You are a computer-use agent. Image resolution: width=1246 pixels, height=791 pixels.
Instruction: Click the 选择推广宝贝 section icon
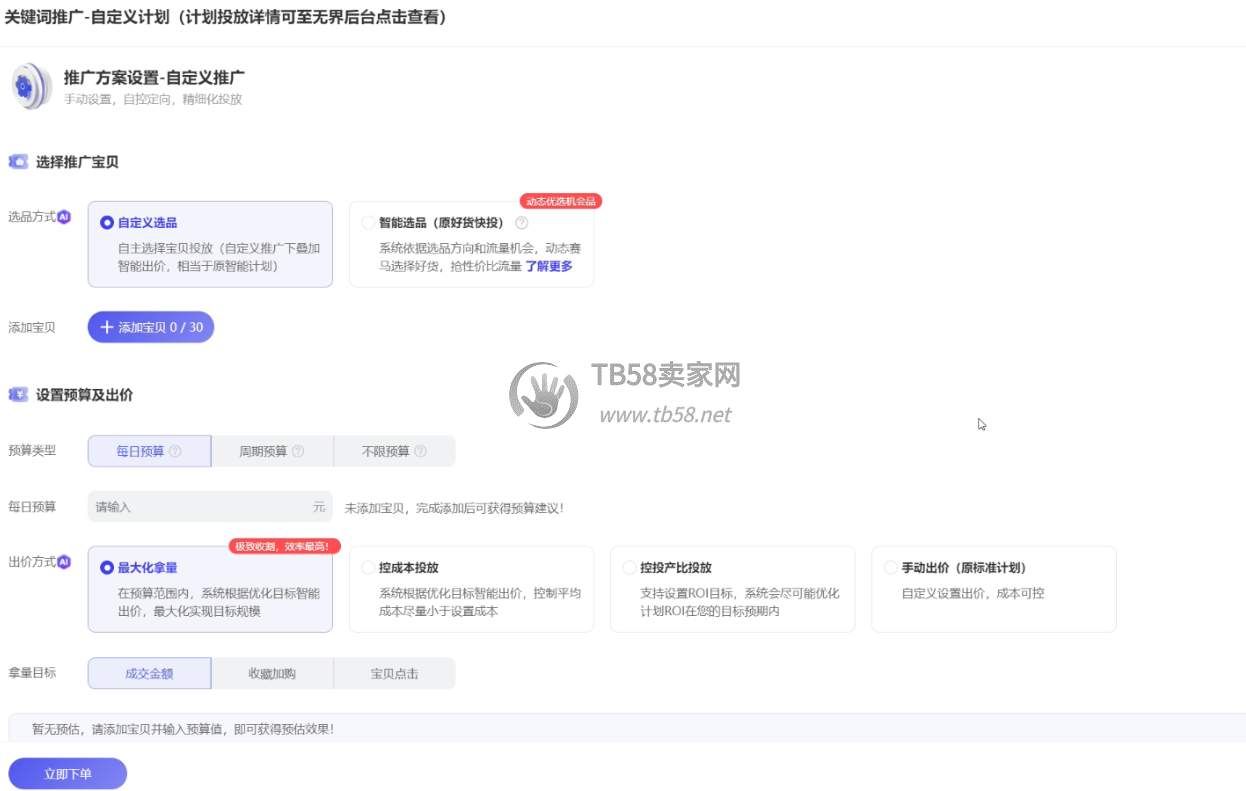click(x=18, y=162)
